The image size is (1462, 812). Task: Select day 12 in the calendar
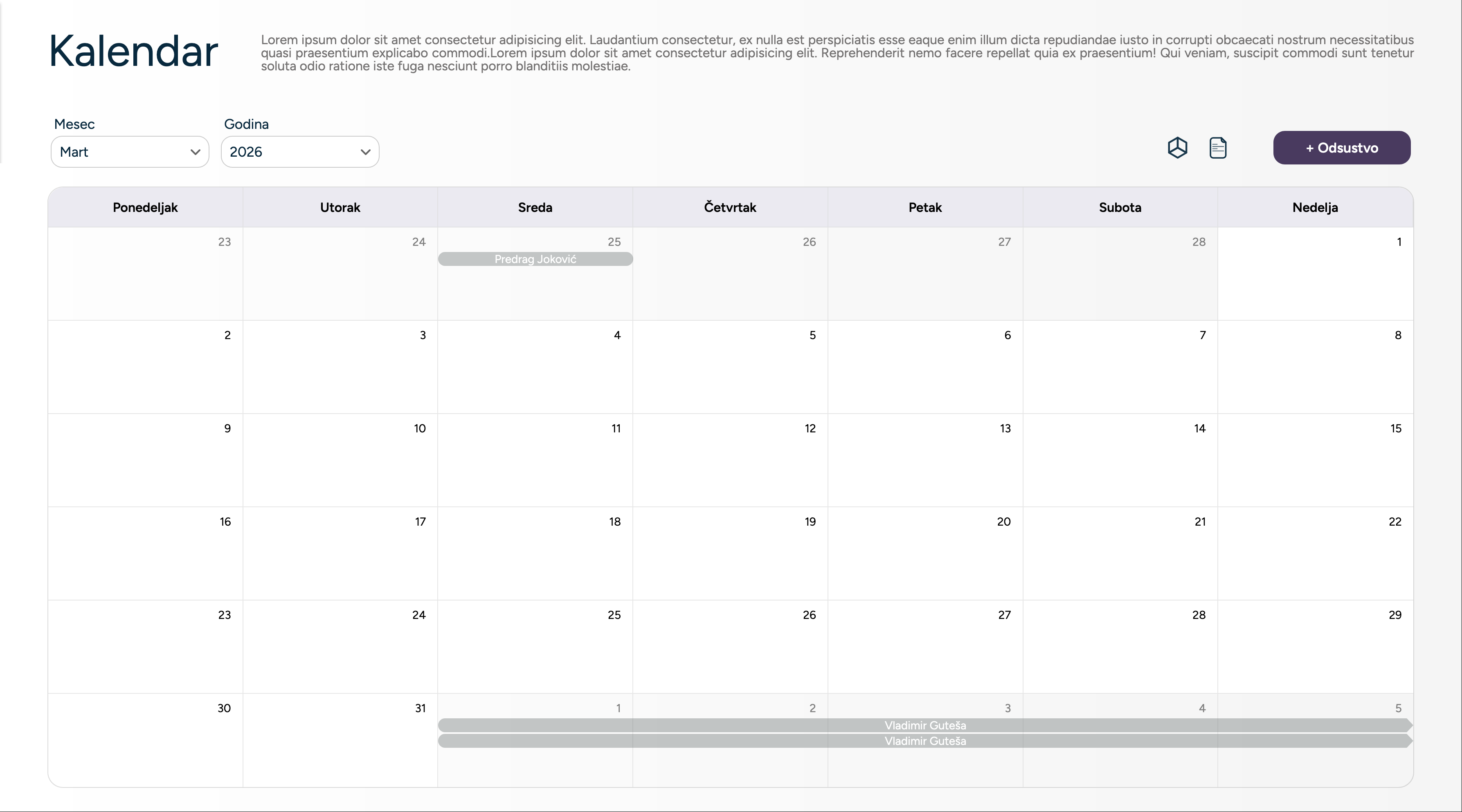pyautogui.click(x=730, y=460)
